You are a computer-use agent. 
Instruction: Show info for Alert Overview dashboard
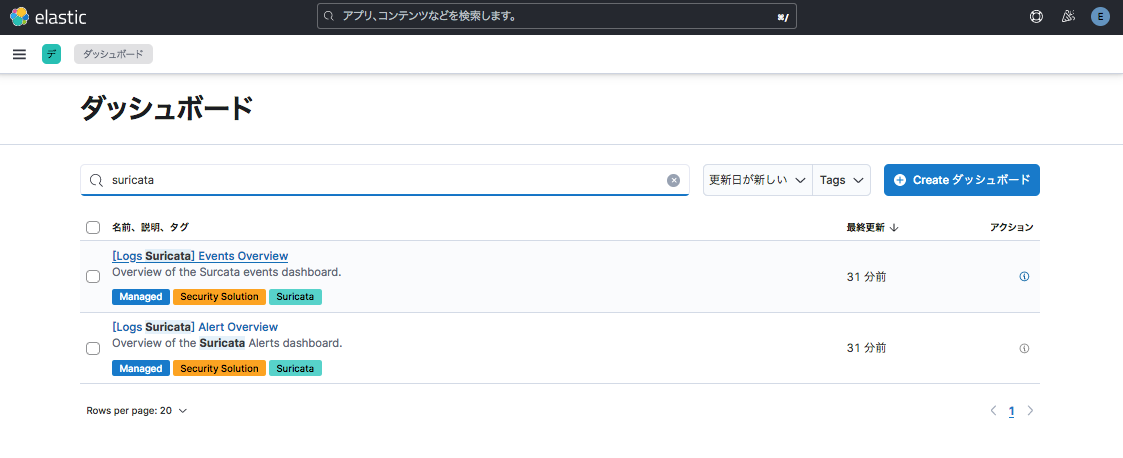point(1024,348)
